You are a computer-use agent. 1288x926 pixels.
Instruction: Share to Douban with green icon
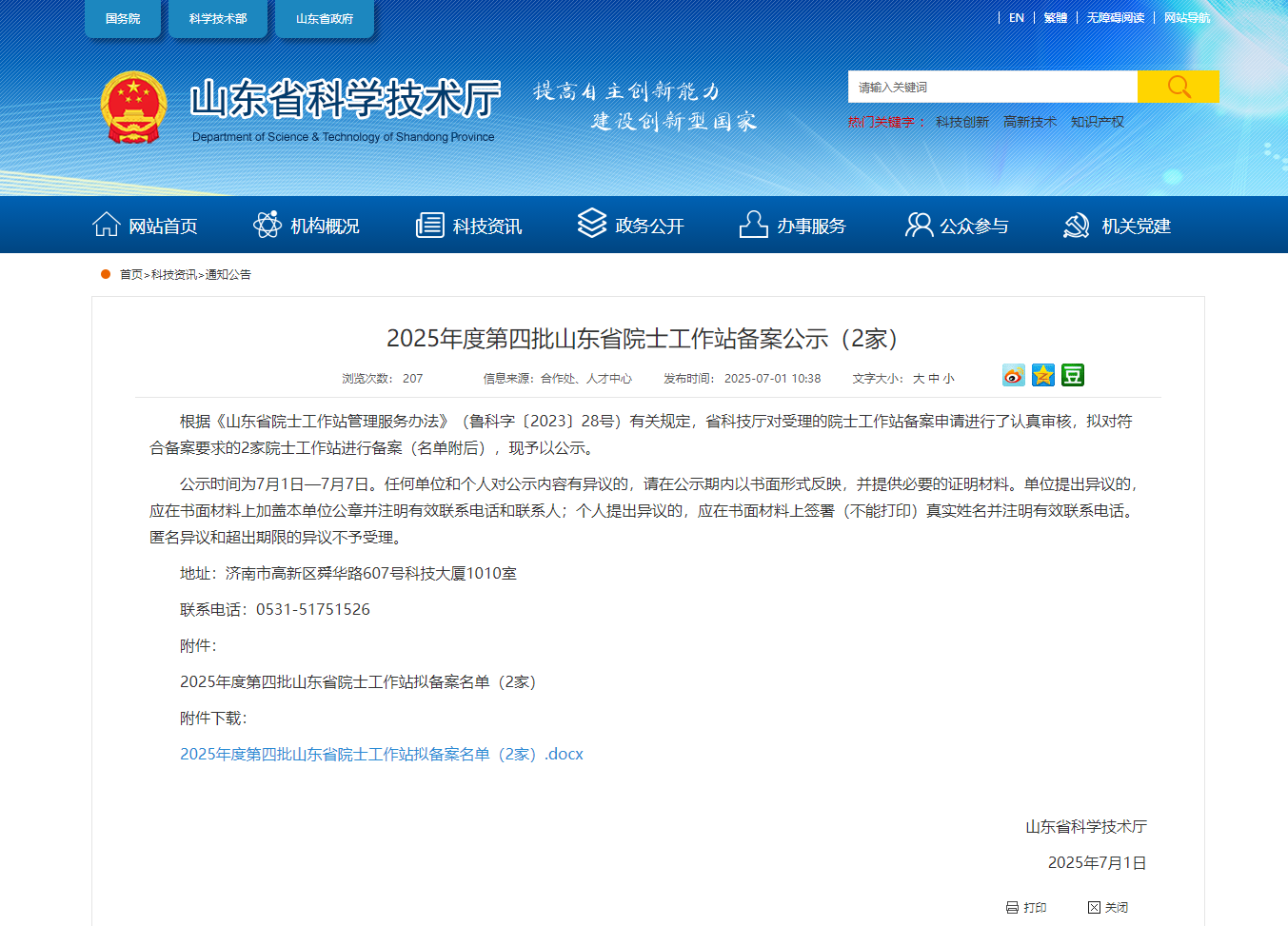pyautogui.click(x=1073, y=375)
